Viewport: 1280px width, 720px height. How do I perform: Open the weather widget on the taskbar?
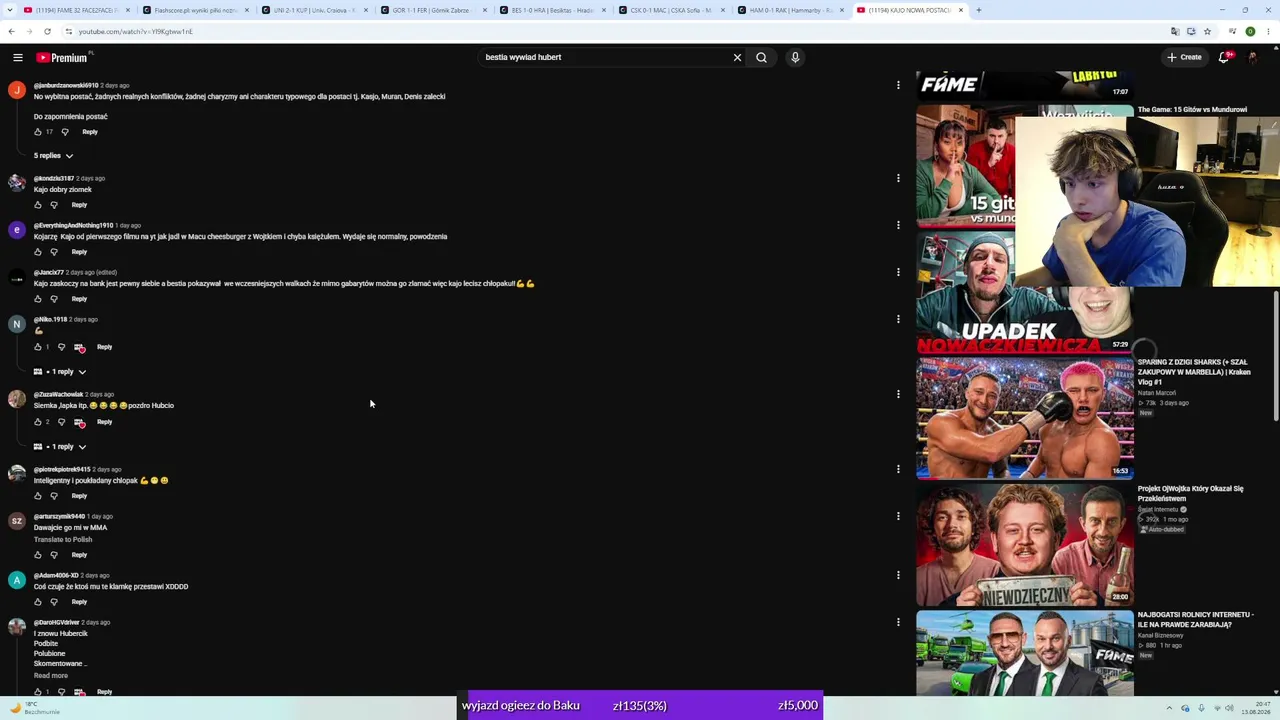35,708
